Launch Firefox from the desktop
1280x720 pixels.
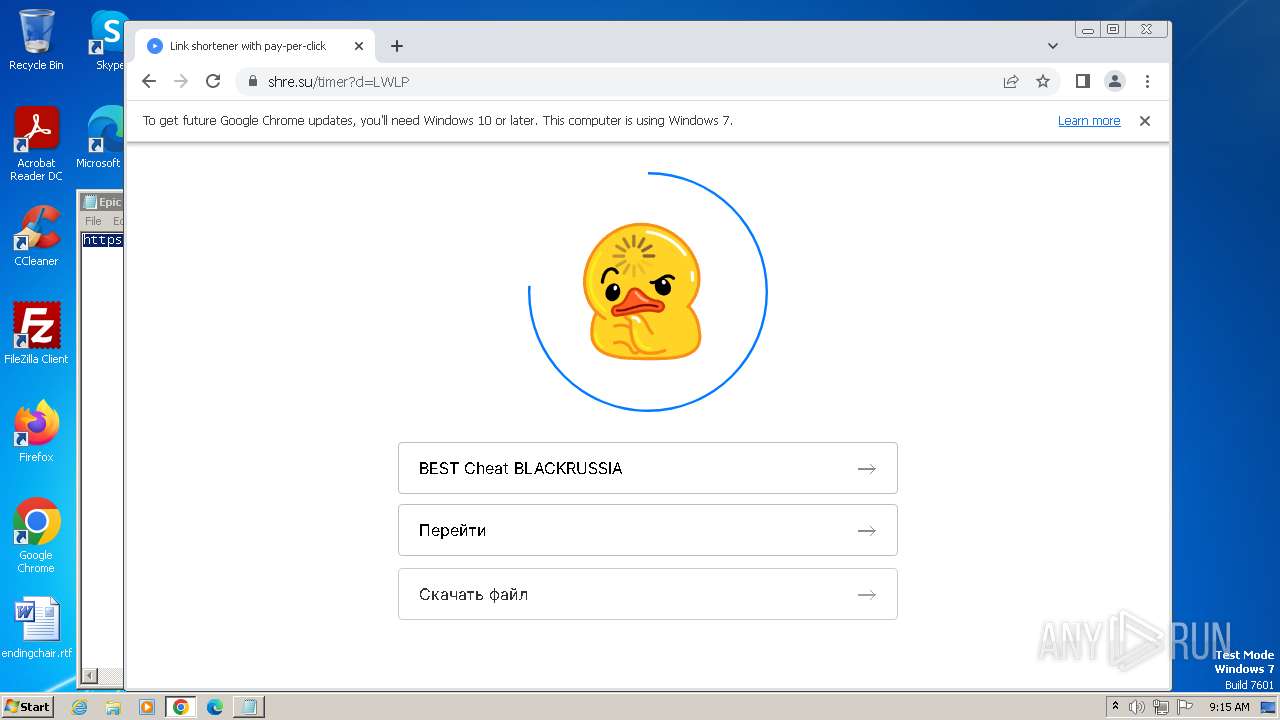[36, 431]
